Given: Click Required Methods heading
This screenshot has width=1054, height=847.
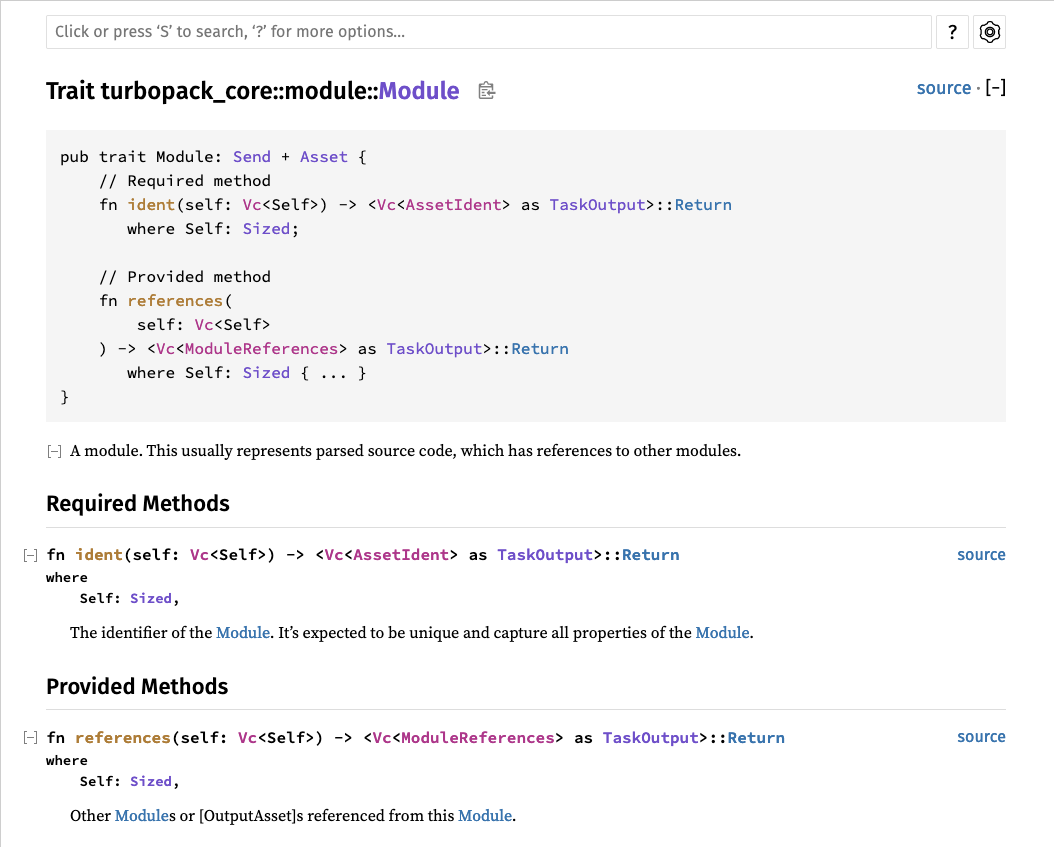Looking at the screenshot, I should tap(138, 503).
